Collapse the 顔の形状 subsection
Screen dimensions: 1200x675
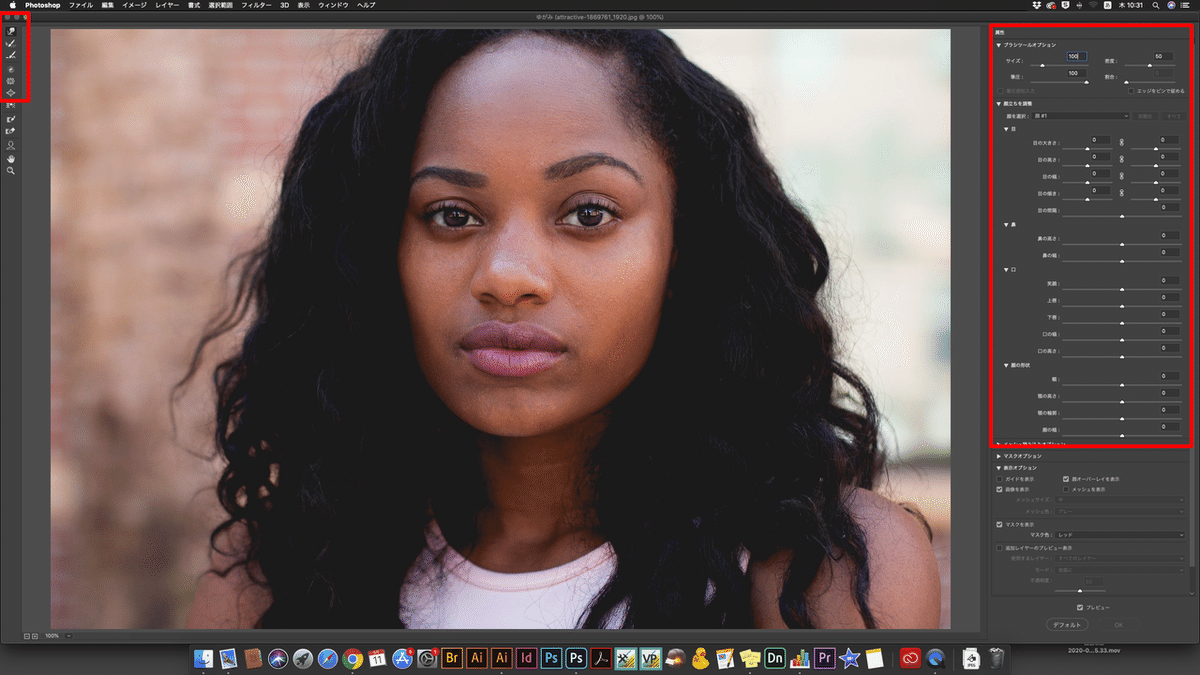1006,365
